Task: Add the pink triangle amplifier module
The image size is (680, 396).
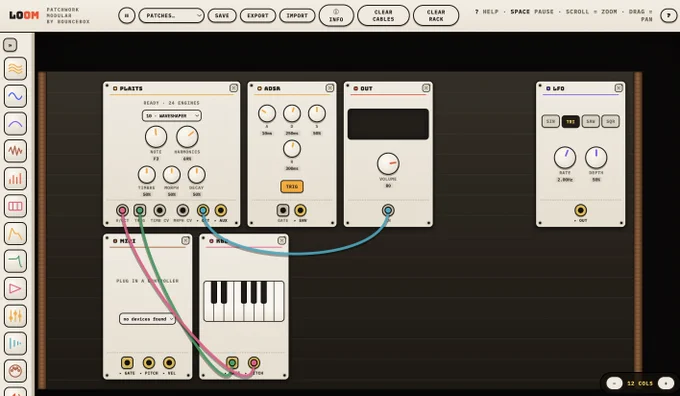Action: click(15, 288)
